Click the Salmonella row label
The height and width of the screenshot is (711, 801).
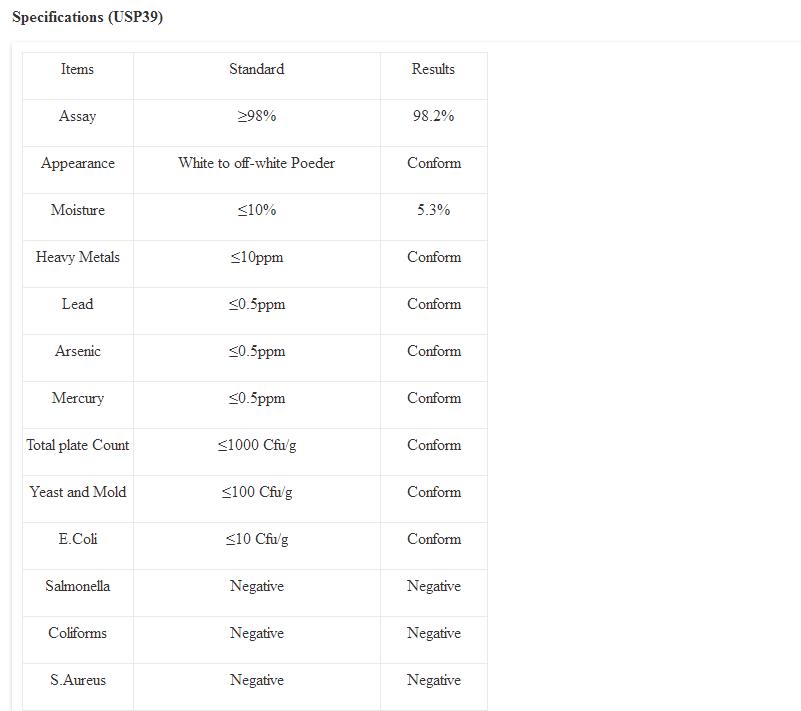tap(77, 586)
